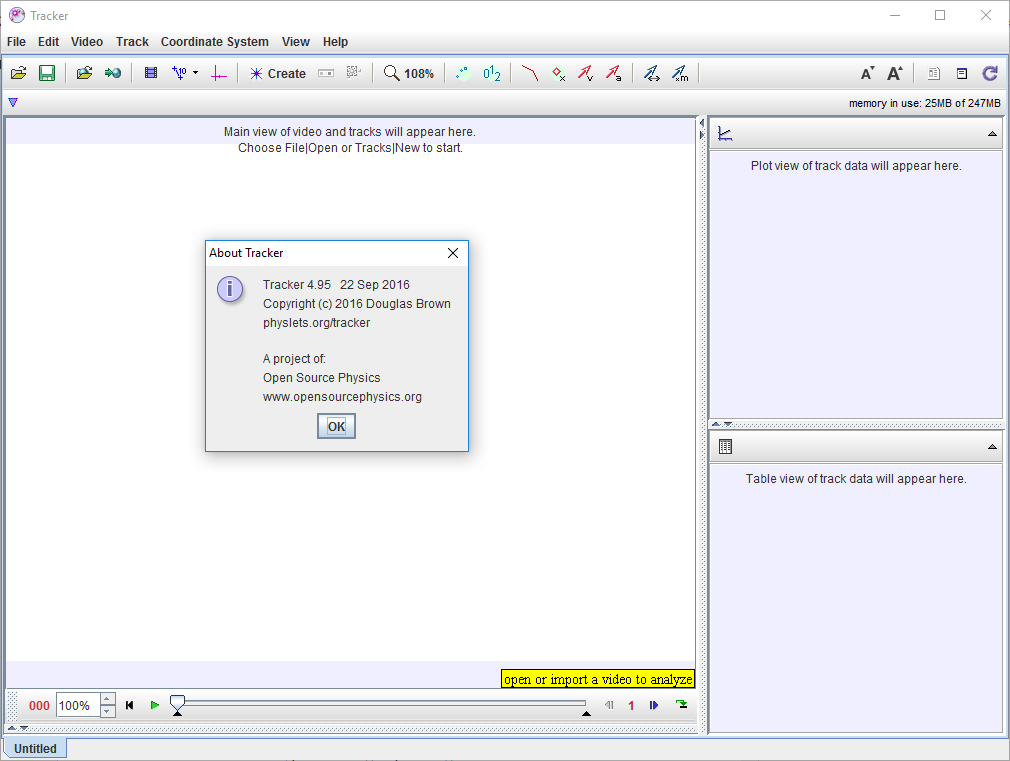The height and width of the screenshot is (761, 1010).
Task: Click the red step size 1 button
Action: click(x=631, y=706)
